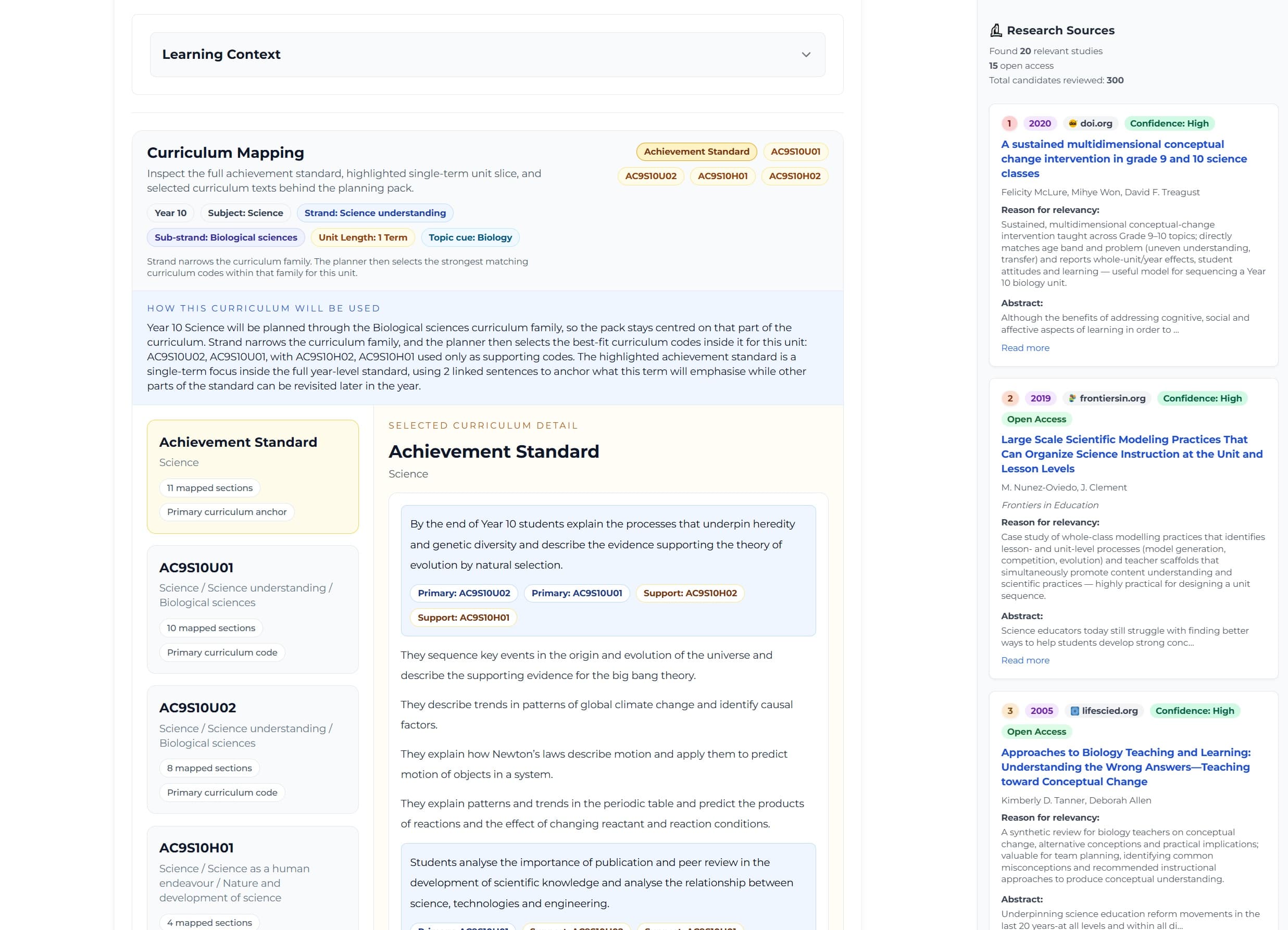Expand Read more on the first research source
Image resolution: width=1288 pixels, height=930 pixels.
click(x=1025, y=347)
